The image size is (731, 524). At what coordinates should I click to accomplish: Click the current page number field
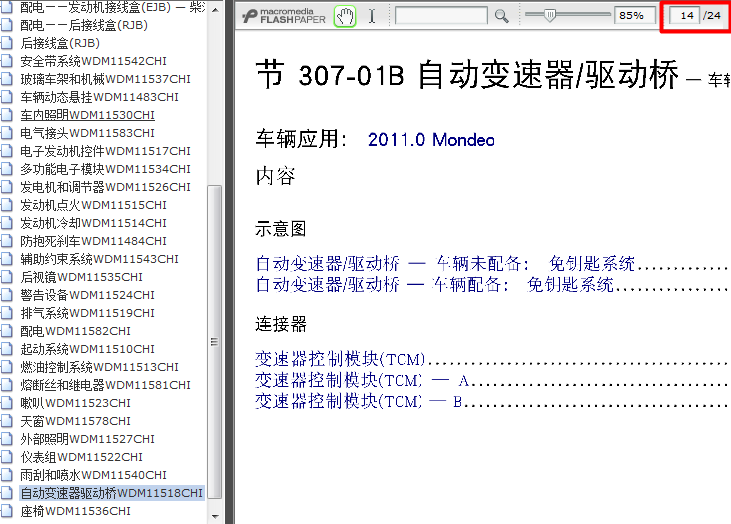(x=686, y=16)
